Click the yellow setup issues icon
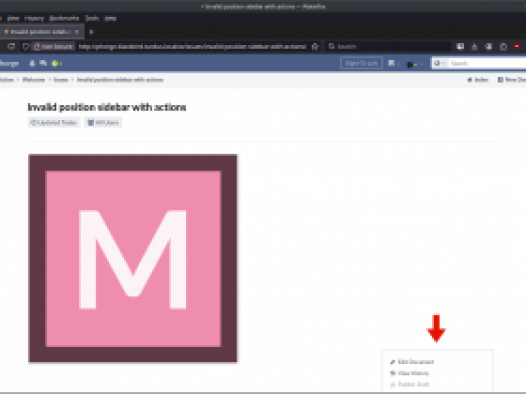 tap(56, 63)
